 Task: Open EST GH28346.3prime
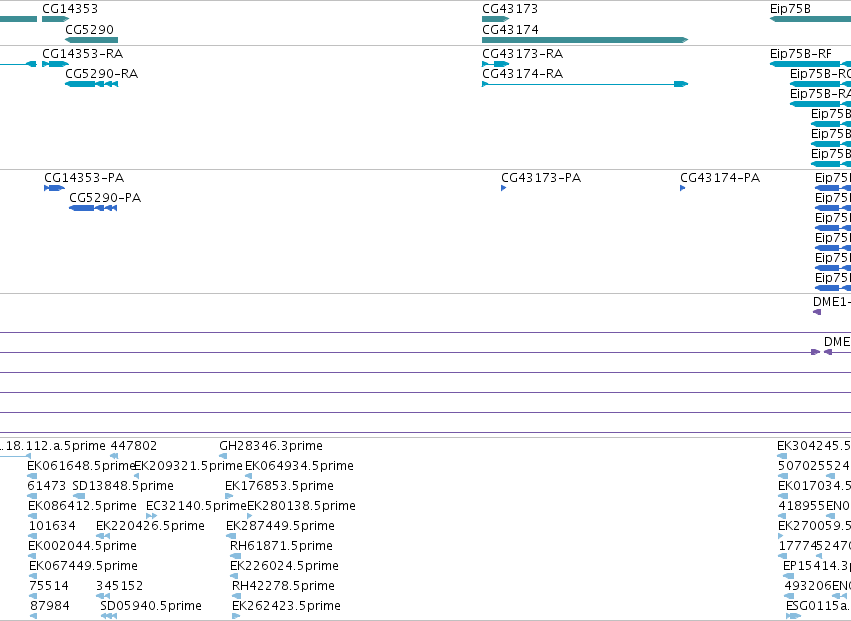pyautogui.click(x=271, y=446)
